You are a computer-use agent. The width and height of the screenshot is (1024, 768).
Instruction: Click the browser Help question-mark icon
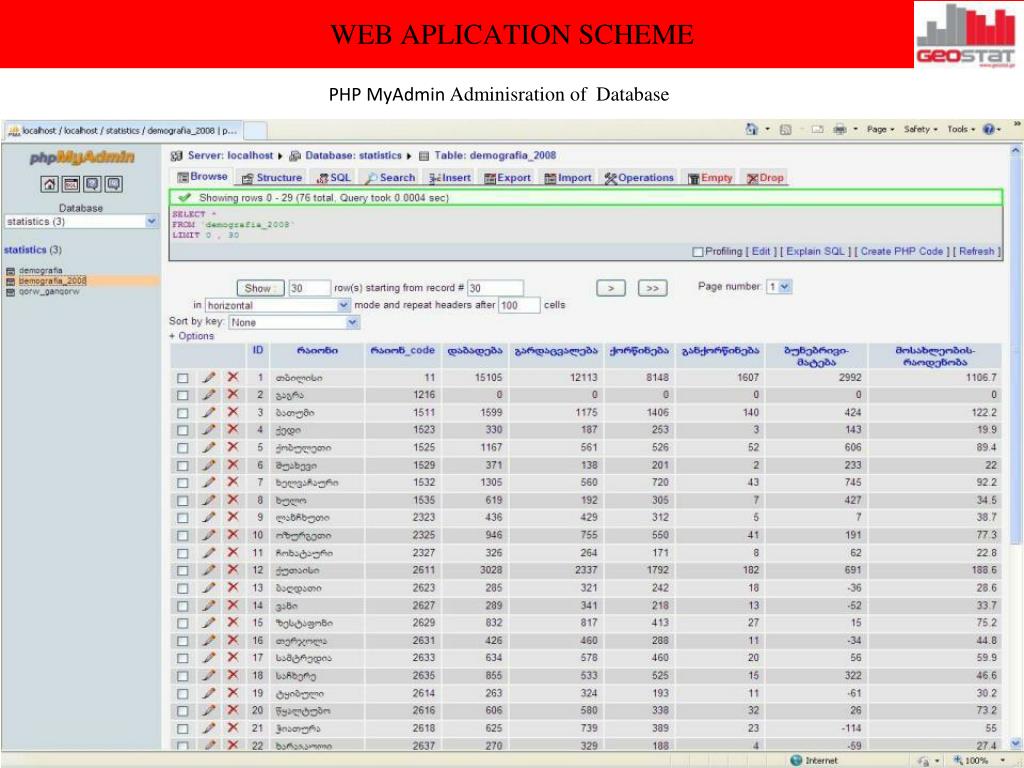[989, 129]
